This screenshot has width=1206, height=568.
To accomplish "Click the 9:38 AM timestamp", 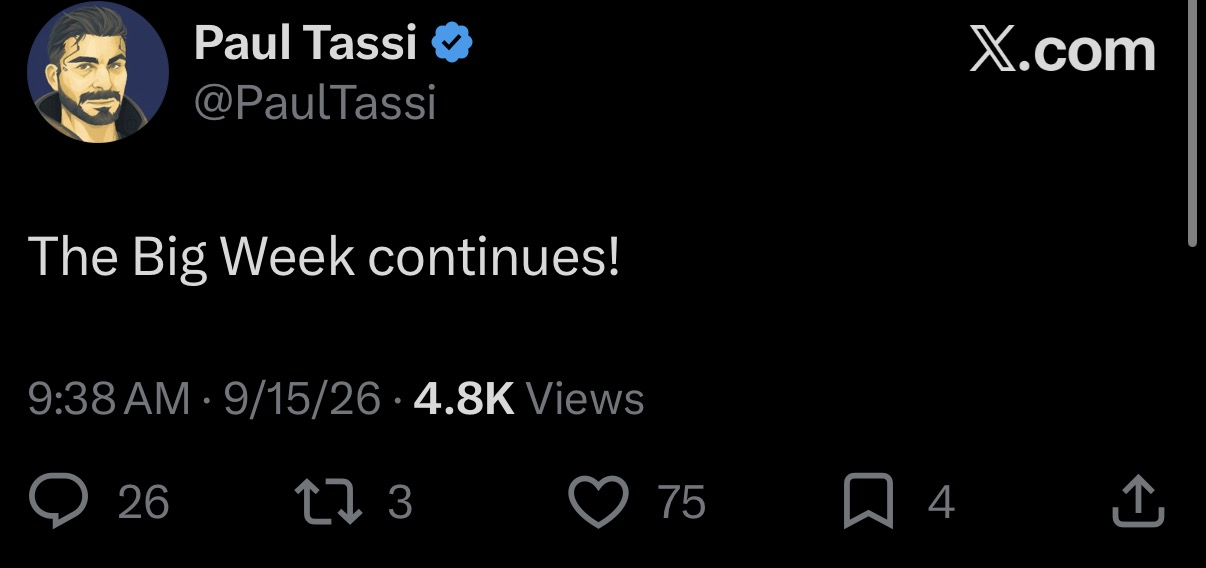I will point(109,399).
